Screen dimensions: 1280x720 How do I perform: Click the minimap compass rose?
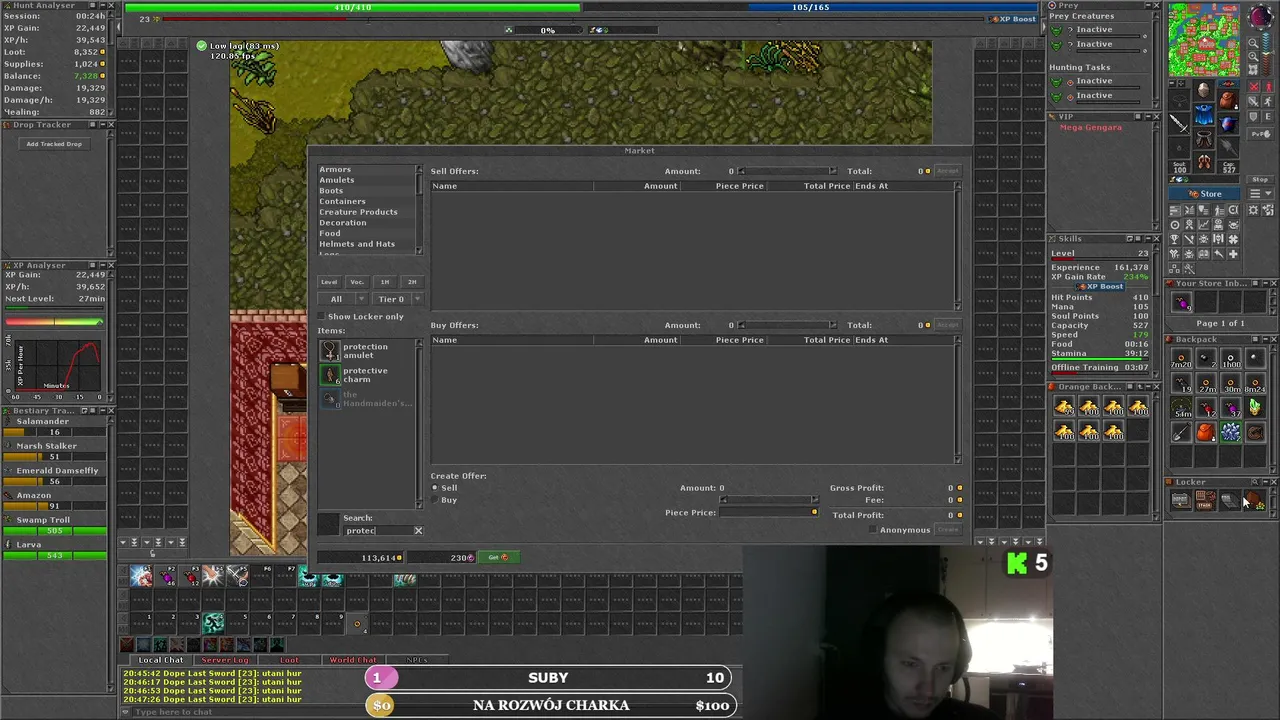(1261, 18)
